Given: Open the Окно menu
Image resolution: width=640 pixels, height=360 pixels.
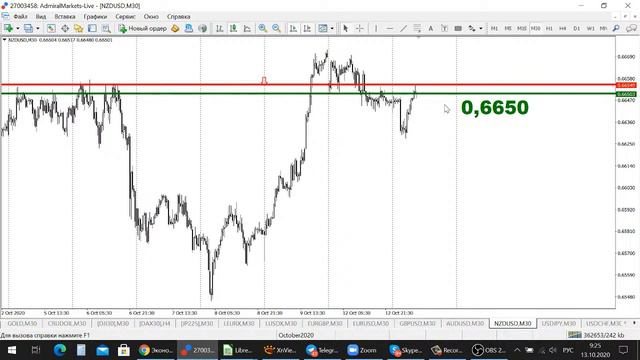Looking at the screenshot, I should [151, 17].
